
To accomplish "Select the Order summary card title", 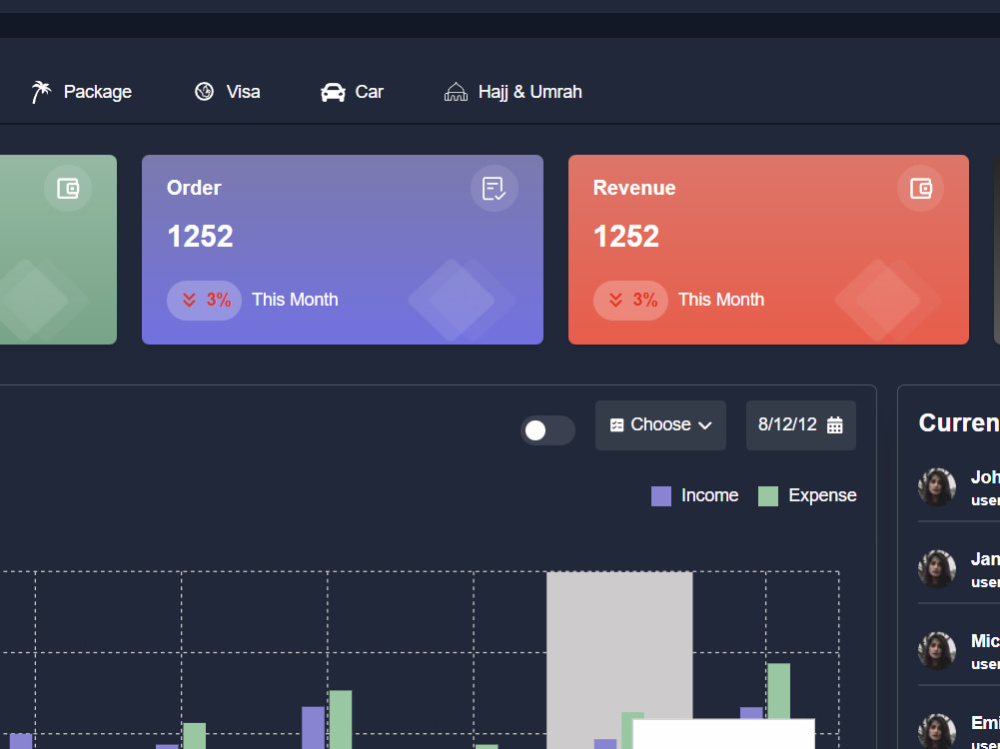I will click(x=194, y=188).
